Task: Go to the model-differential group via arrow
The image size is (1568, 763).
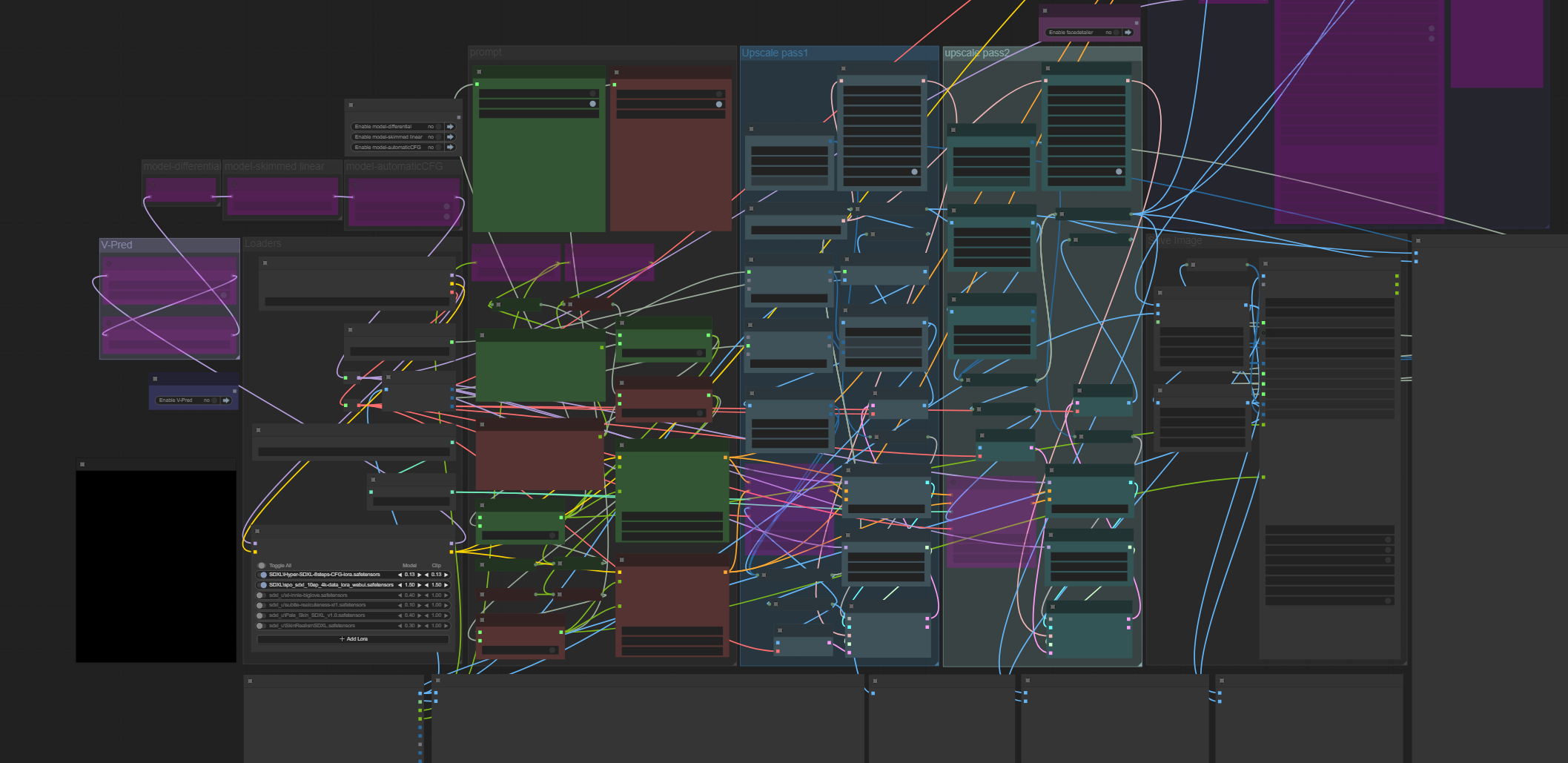Action: point(450,127)
